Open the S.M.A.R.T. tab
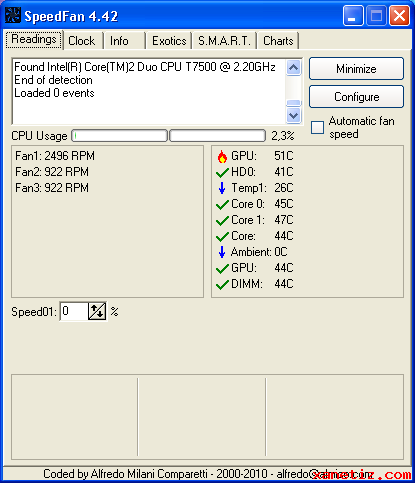 [x=224, y=41]
